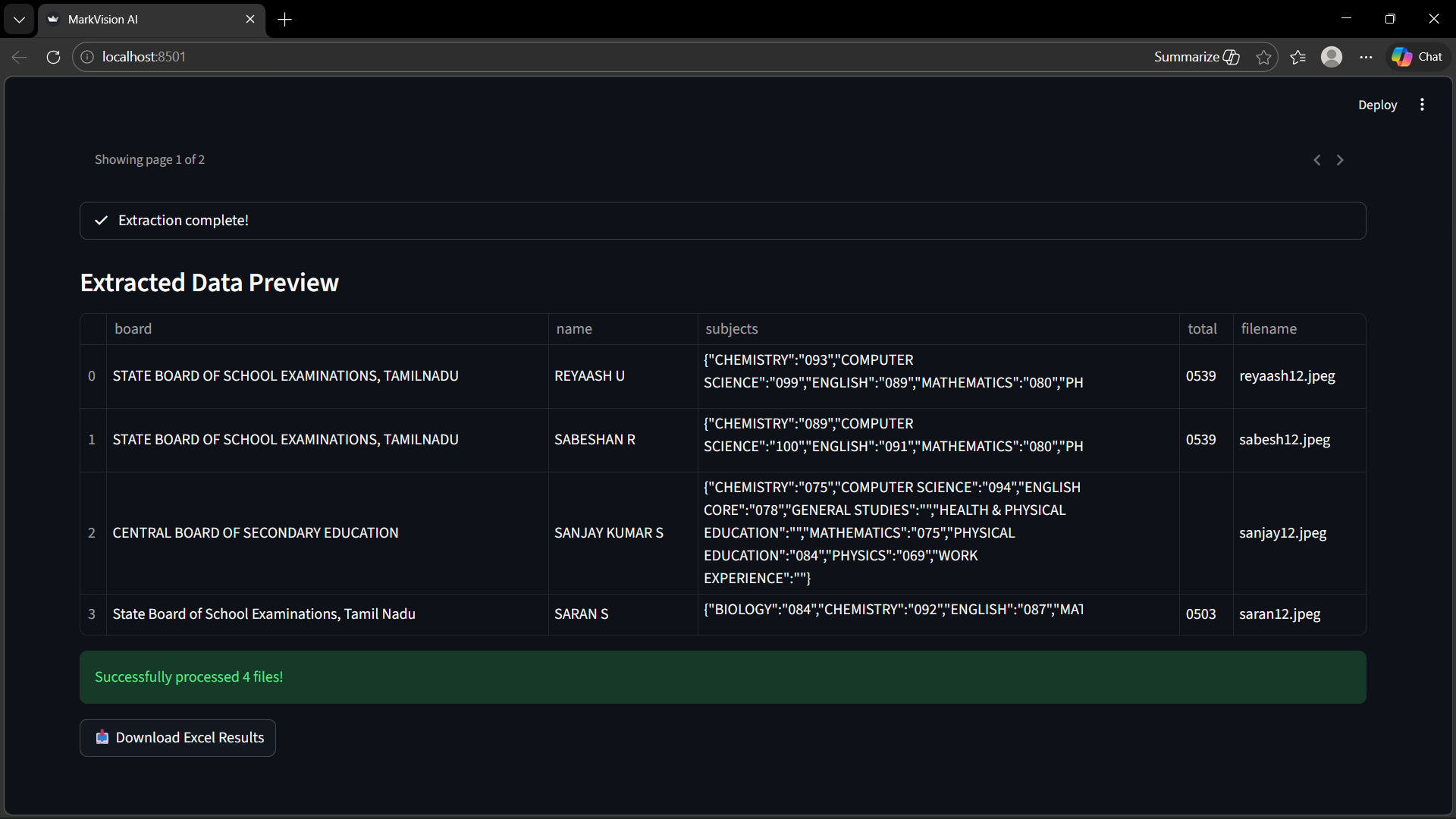The image size is (1456, 819).
Task: Click the site information icon in address bar
Action: pyautogui.click(x=87, y=57)
